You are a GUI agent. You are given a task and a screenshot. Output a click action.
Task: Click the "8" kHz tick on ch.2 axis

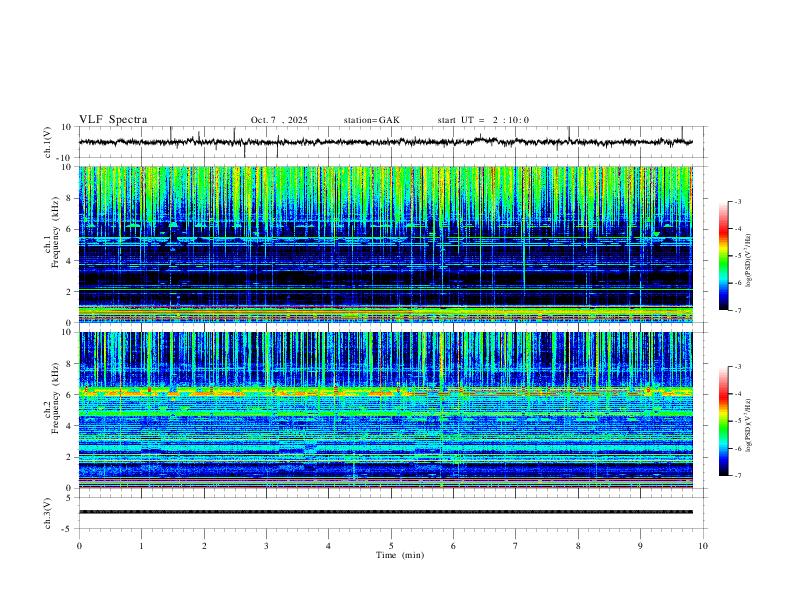coord(70,364)
